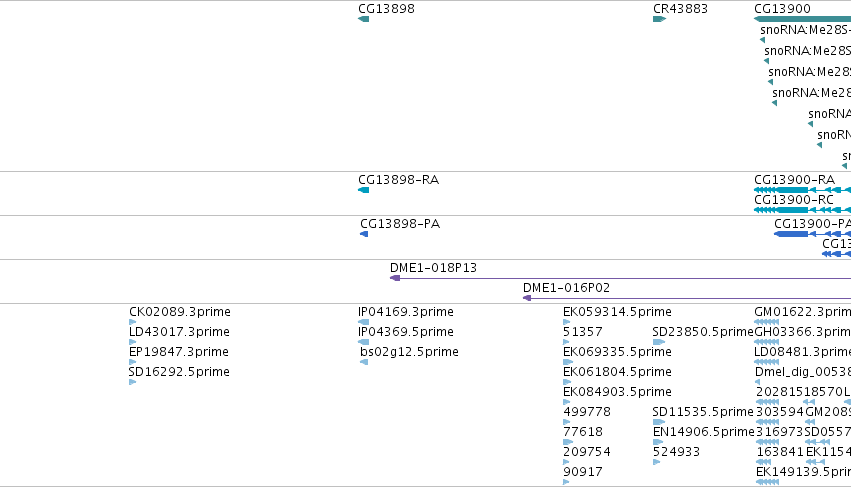851x487 pixels.
Task: Click the DME1-018P13 arrowhead glyph
Action: [395, 278]
